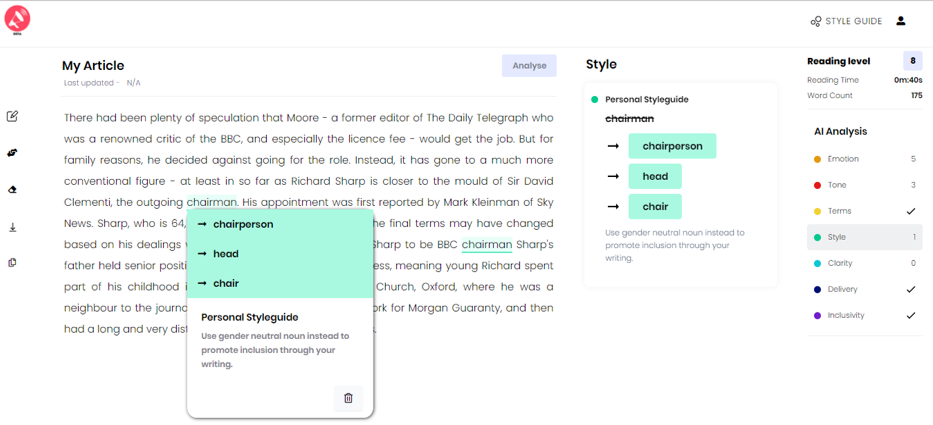Click the Inclusivity checkmark icon

point(911,315)
